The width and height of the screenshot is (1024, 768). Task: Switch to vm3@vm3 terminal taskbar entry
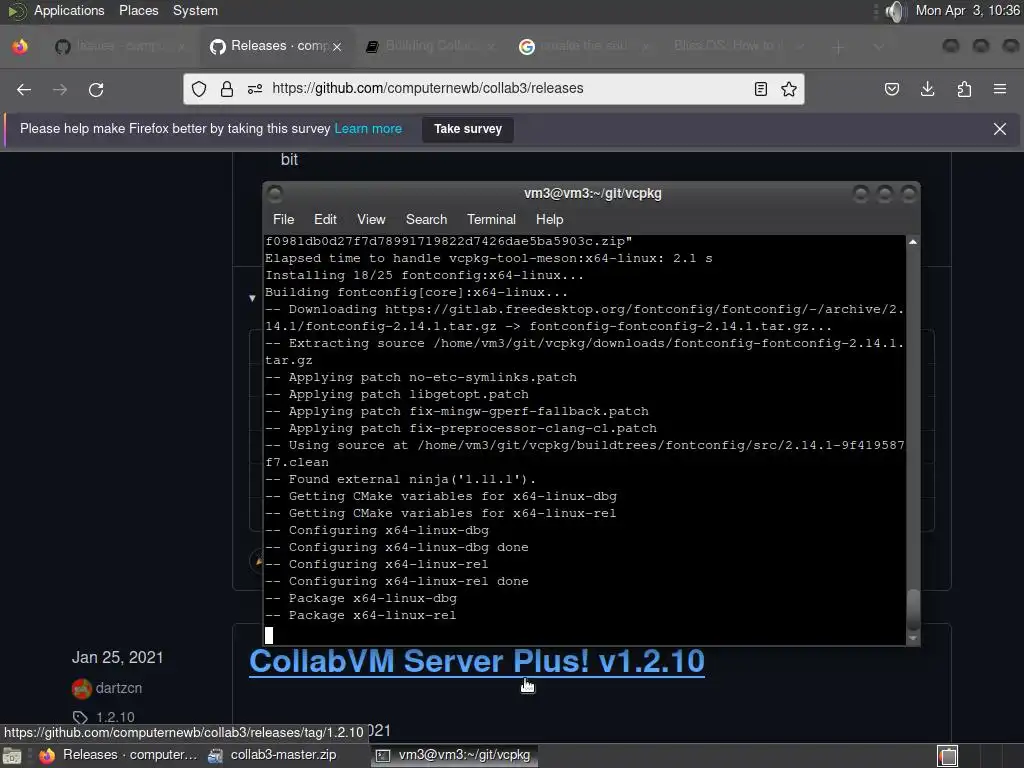(455, 755)
